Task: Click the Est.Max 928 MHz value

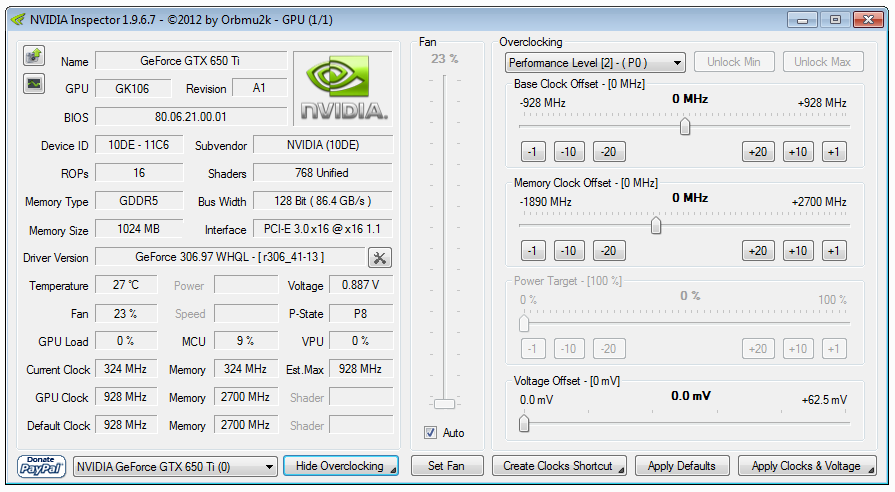Action: click(x=361, y=369)
